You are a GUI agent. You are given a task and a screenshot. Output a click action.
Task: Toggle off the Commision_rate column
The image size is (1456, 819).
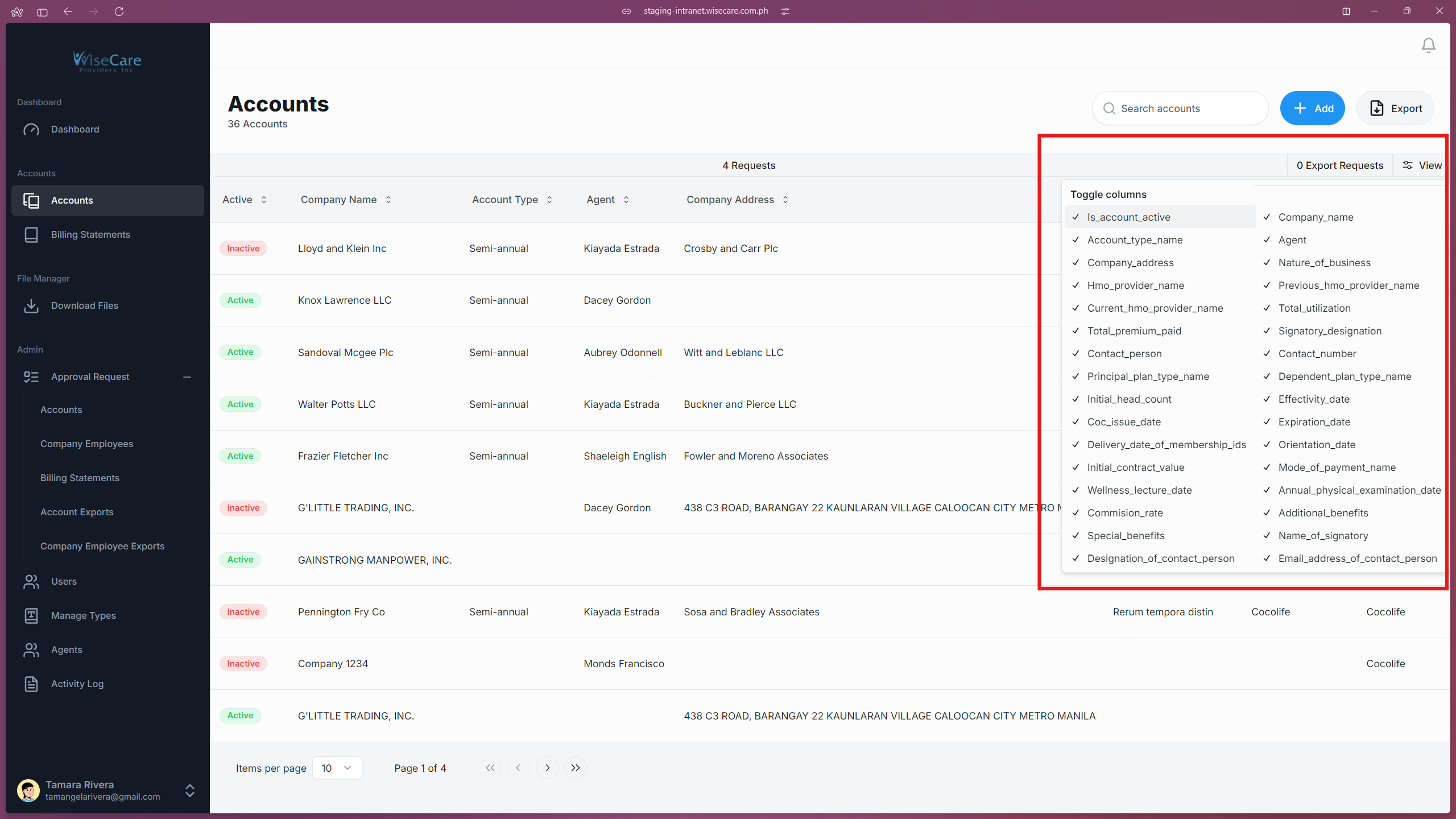(1124, 513)
